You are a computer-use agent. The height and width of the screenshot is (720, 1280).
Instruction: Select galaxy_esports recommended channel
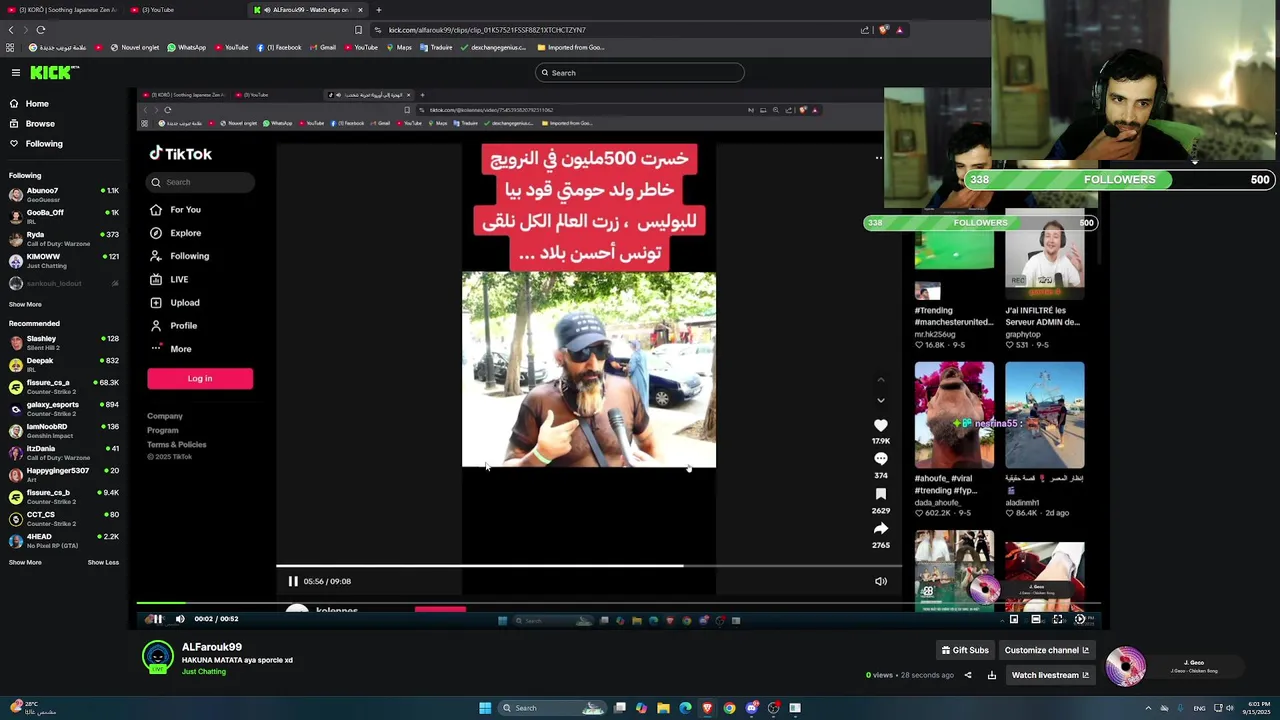pos(64,408)
